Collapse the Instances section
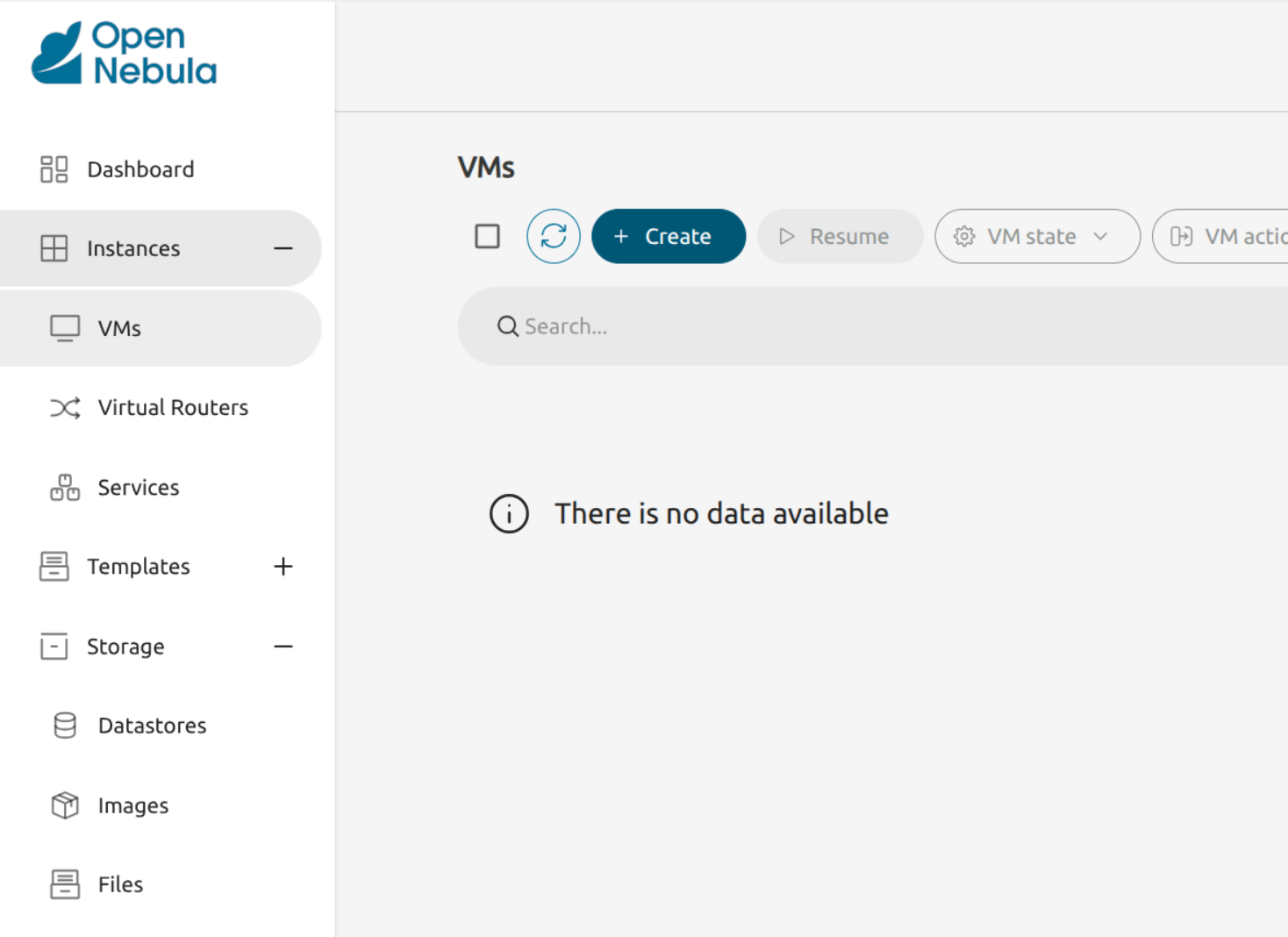This screenshot has width=1288, height=937. 283,249
